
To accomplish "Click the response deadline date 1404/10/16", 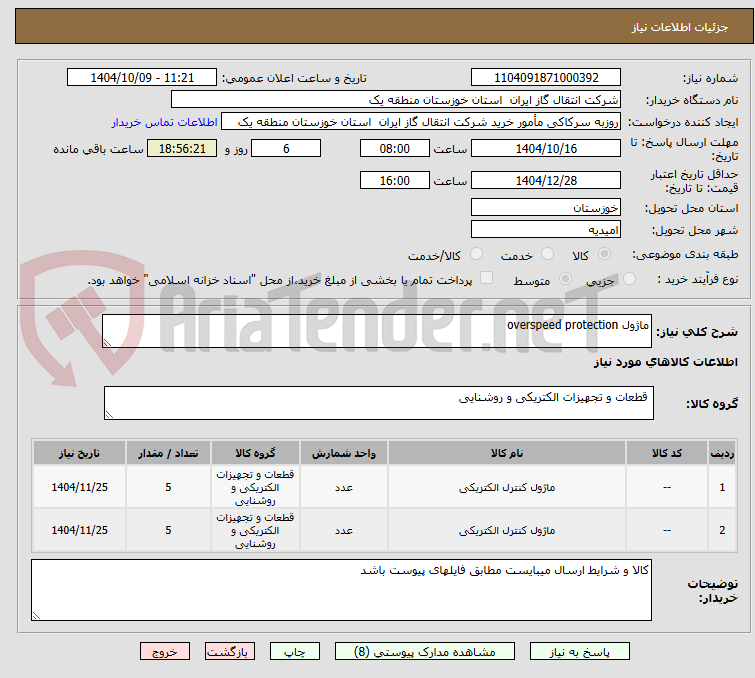I will 546,148.
